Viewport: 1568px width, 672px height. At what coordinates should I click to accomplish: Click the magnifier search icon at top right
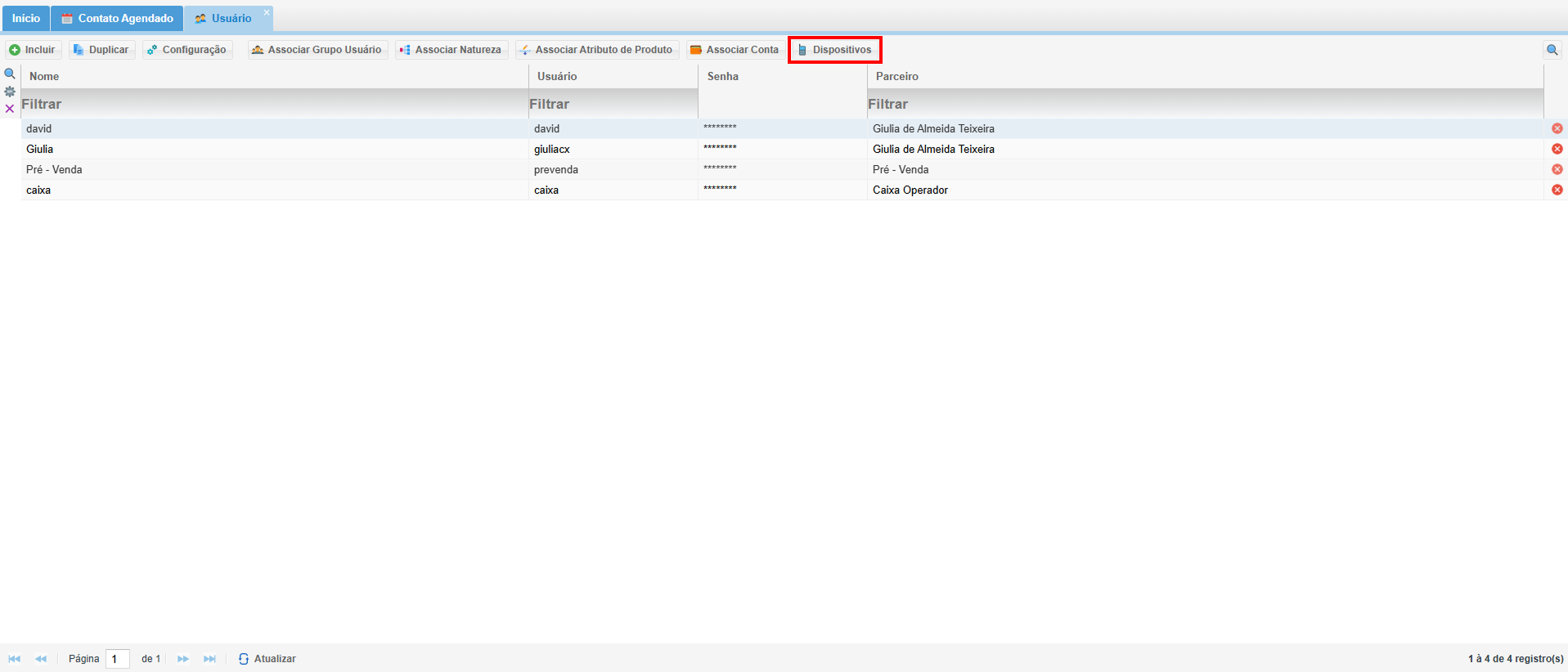(x=1552, y=50)
